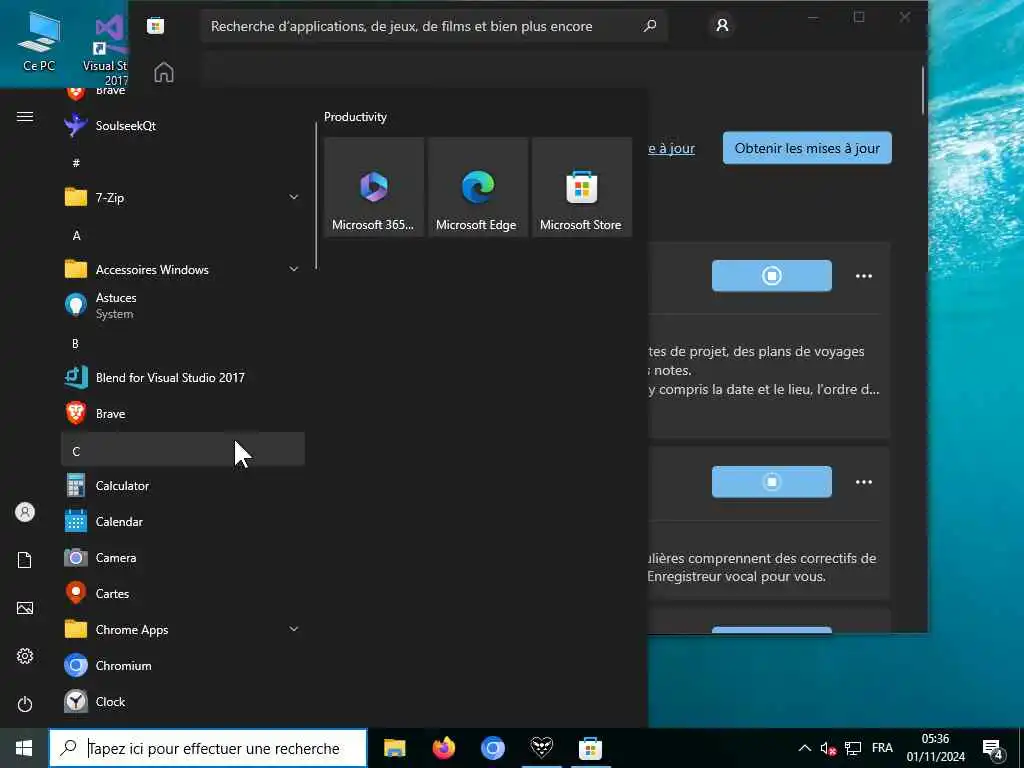Click Obtenir les mises à jour button

coord(807,148)
